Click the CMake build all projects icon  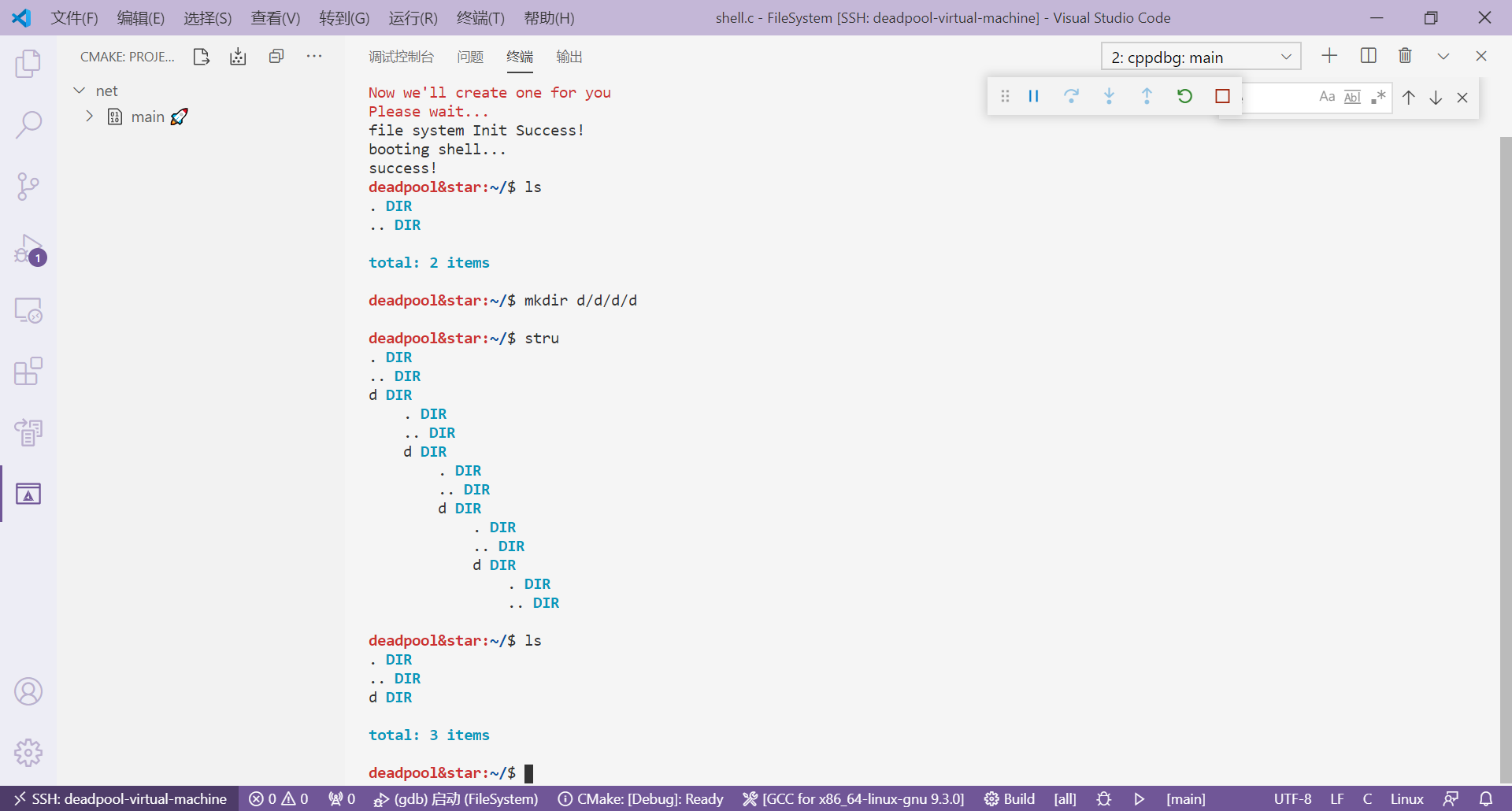click(238, 57)
